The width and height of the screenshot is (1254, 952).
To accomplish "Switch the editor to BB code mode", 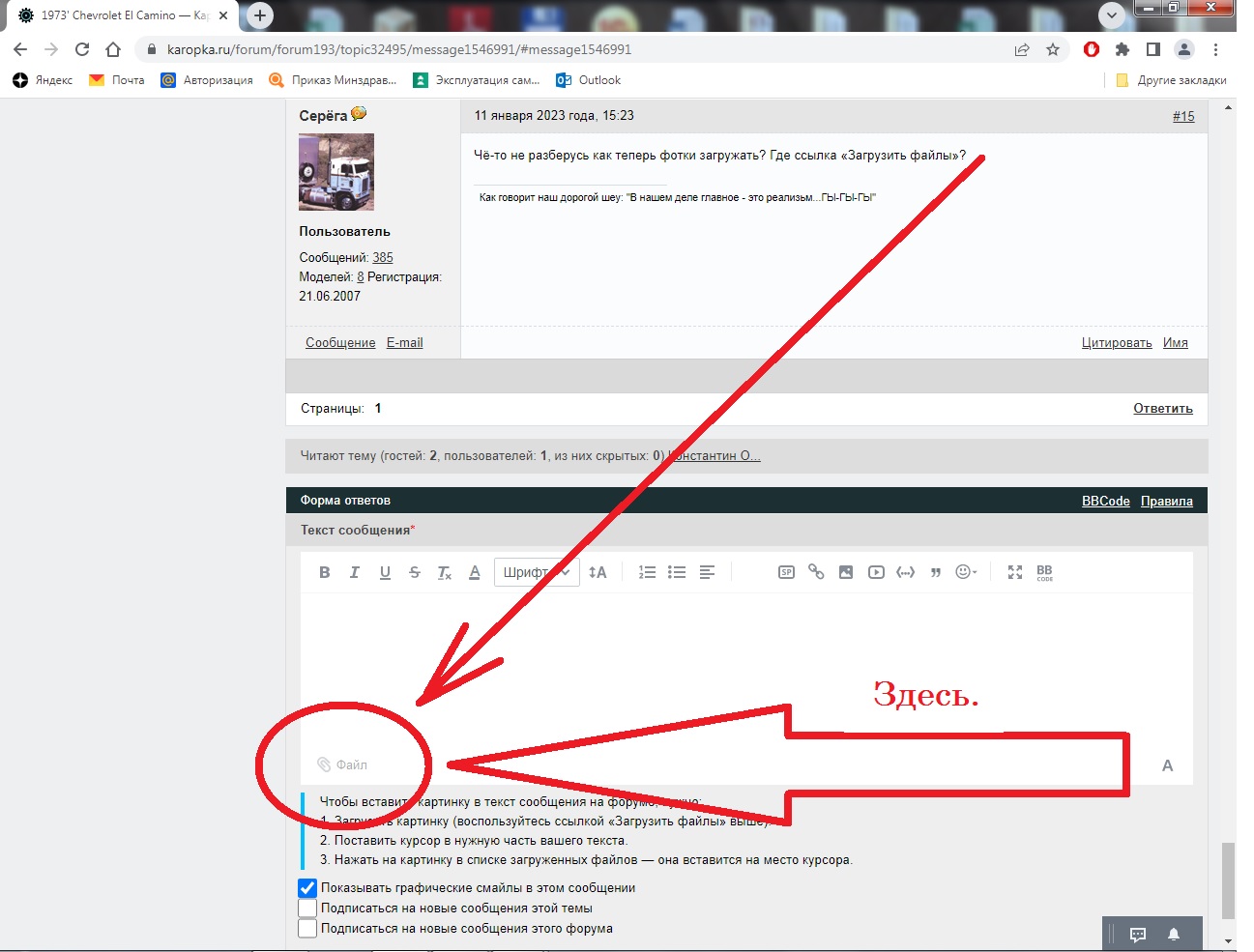I will coord(1044,572).
